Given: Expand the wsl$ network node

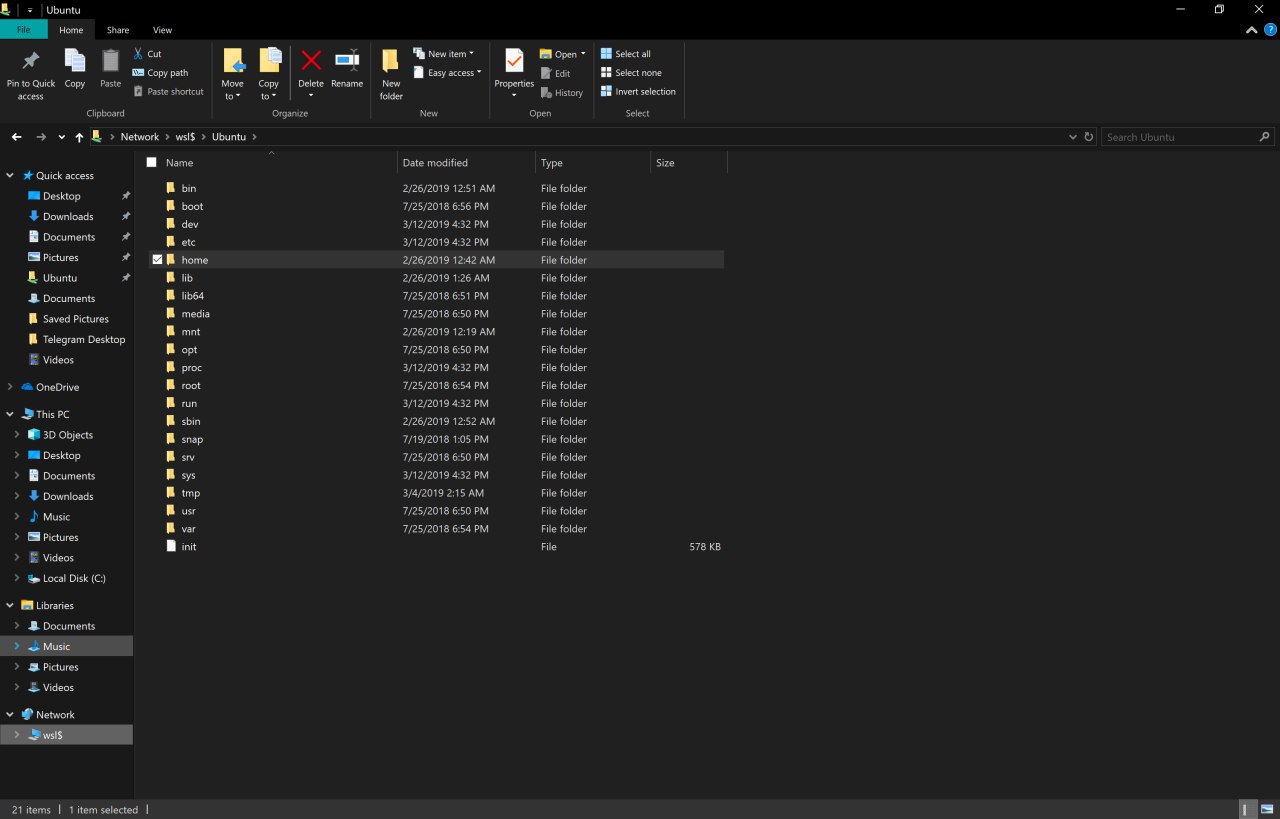Looking at the screenshot, I should 16,735.
